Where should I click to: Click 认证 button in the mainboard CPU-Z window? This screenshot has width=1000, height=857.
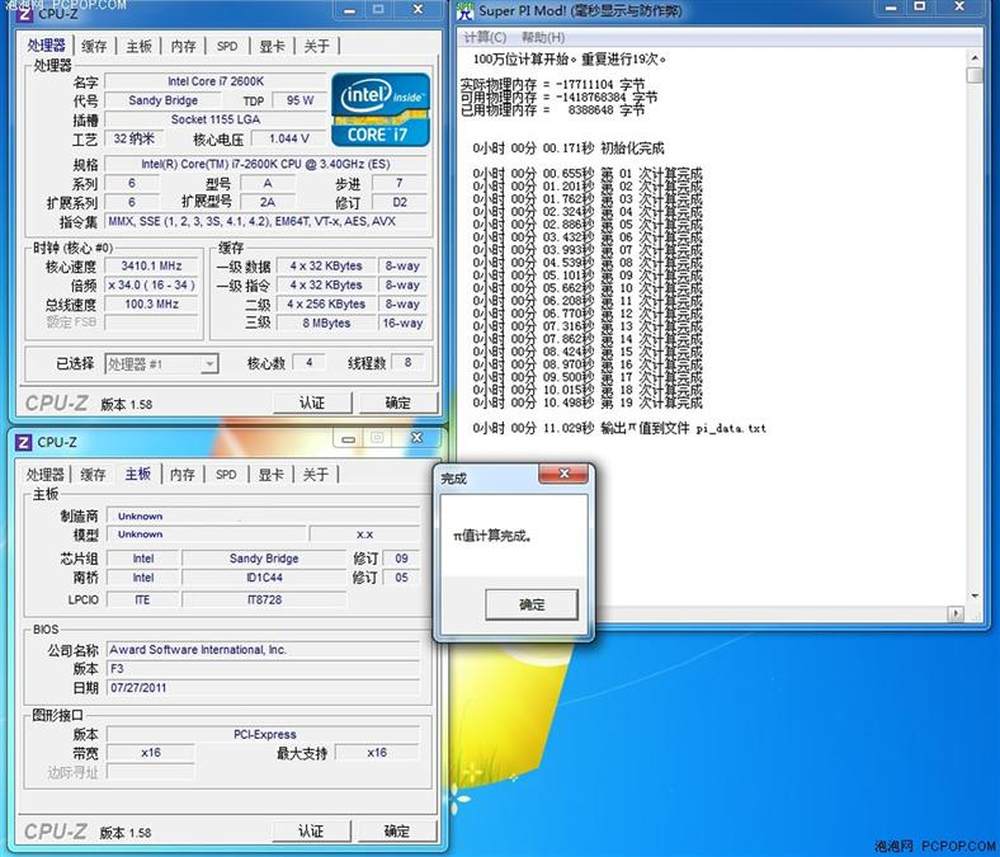coord(311,831)
